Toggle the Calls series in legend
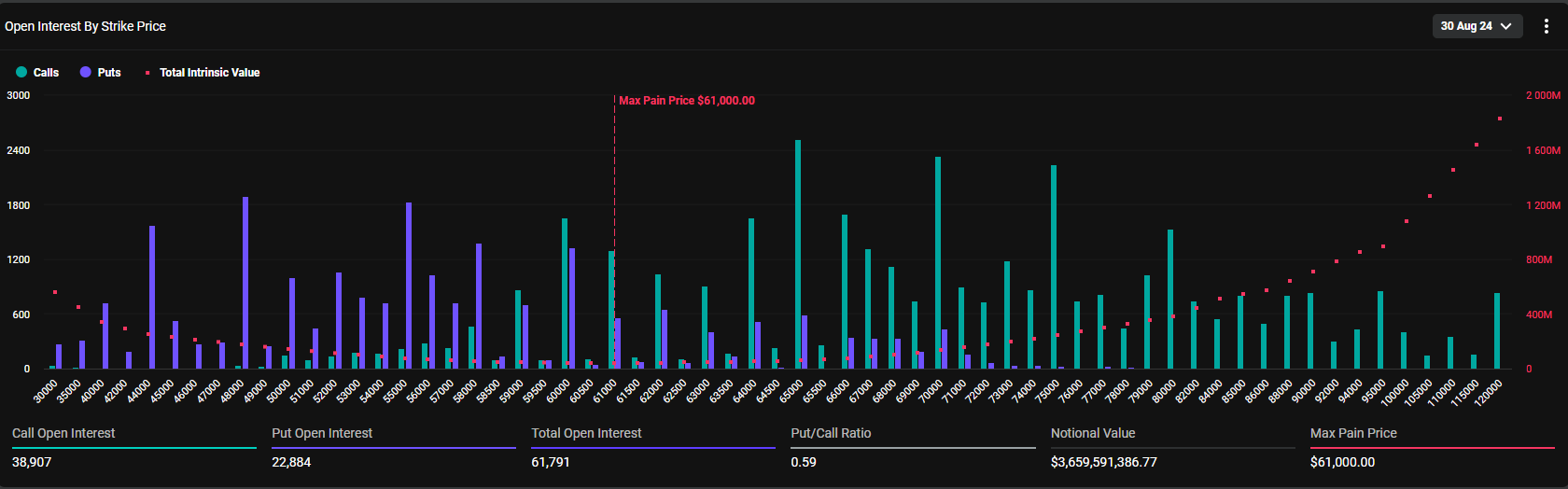The image size is (1568, 489). (37, 73)
